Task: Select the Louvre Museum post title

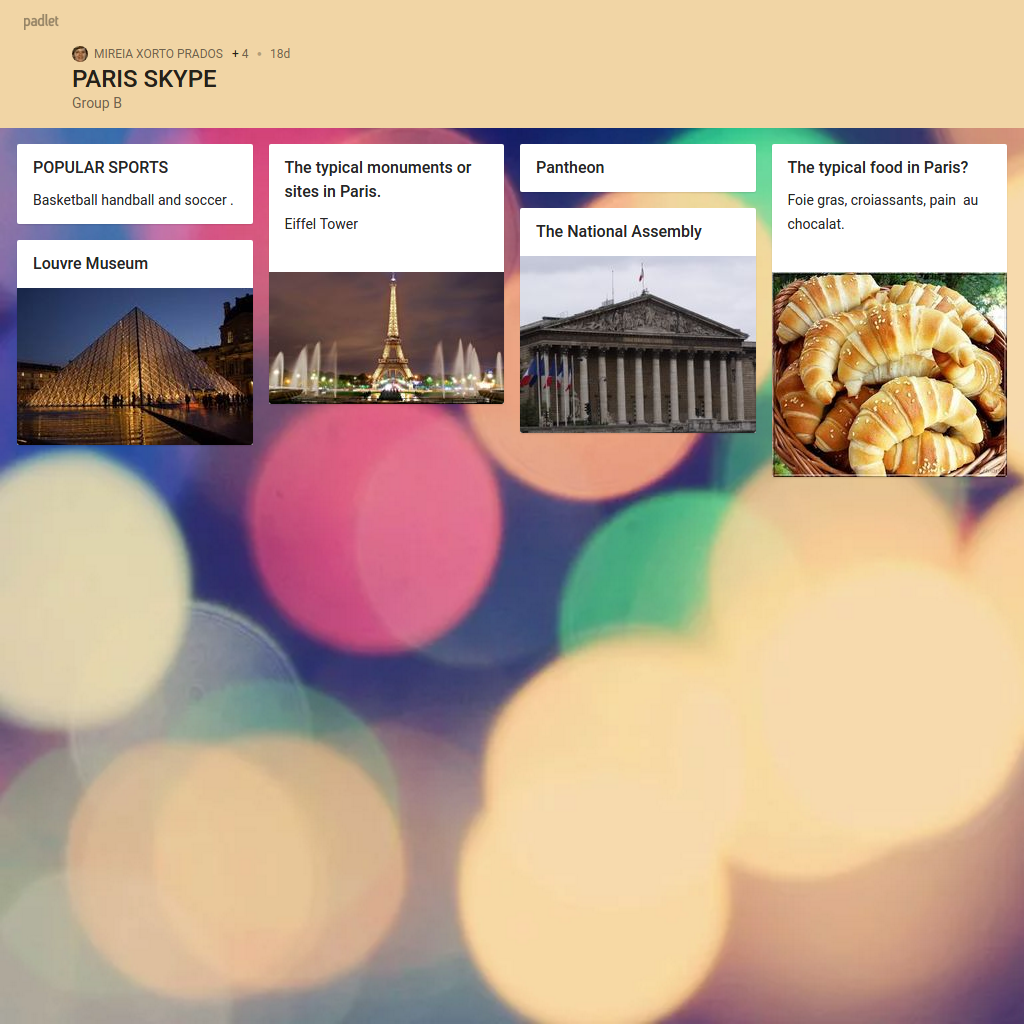Action: [90, 263]
